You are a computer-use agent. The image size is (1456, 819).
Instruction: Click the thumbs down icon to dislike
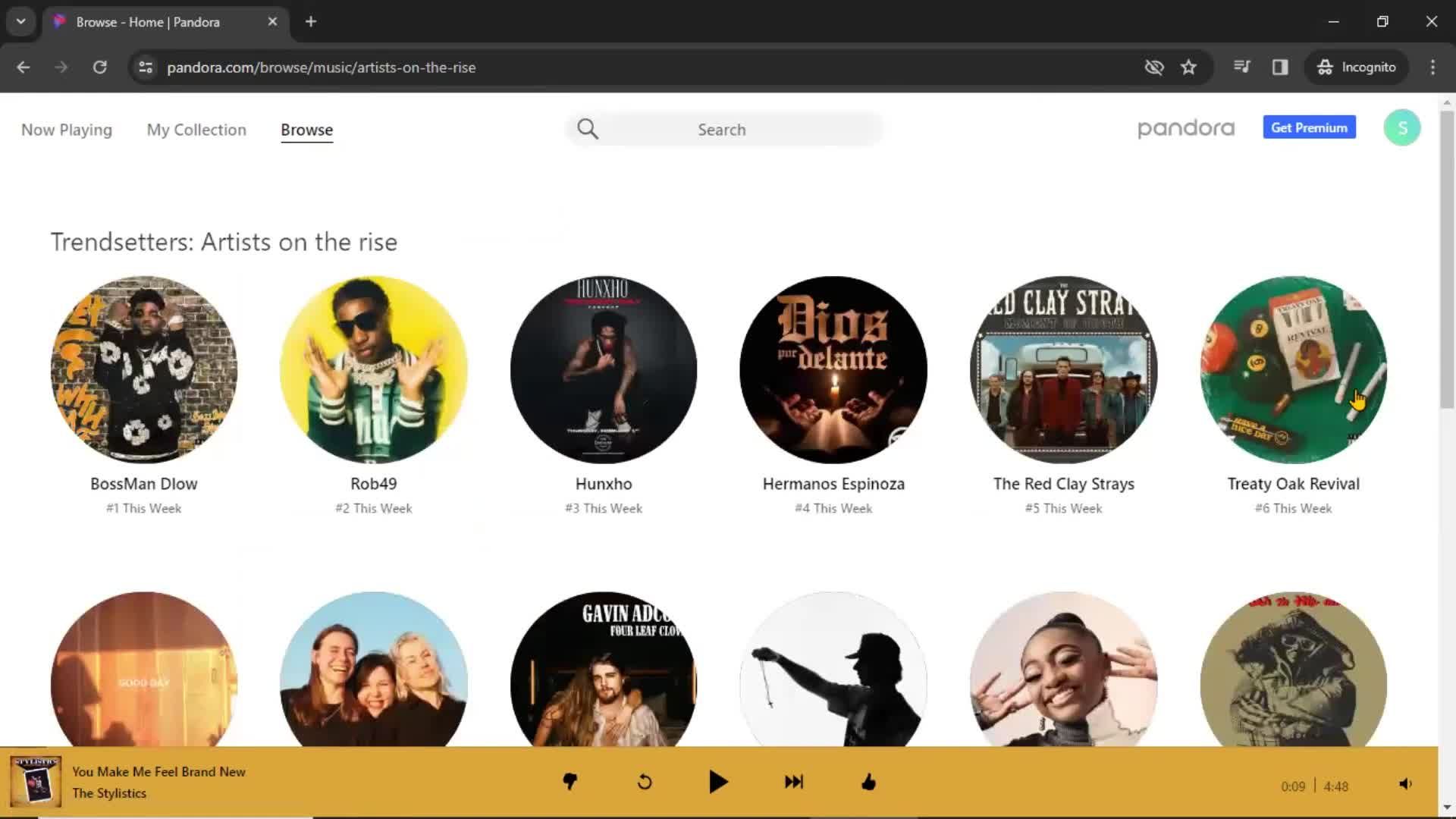pyautogui.click(x=570, y=781)
